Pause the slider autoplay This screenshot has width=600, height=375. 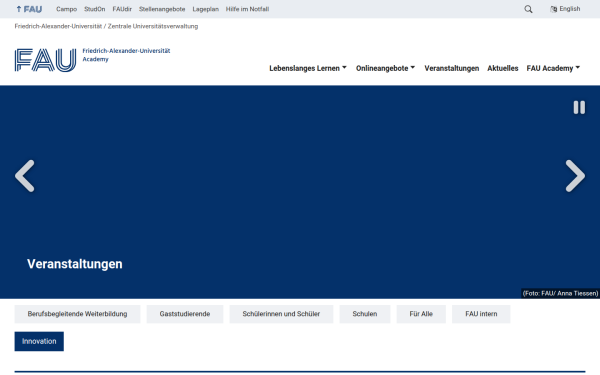click(579, 108)
